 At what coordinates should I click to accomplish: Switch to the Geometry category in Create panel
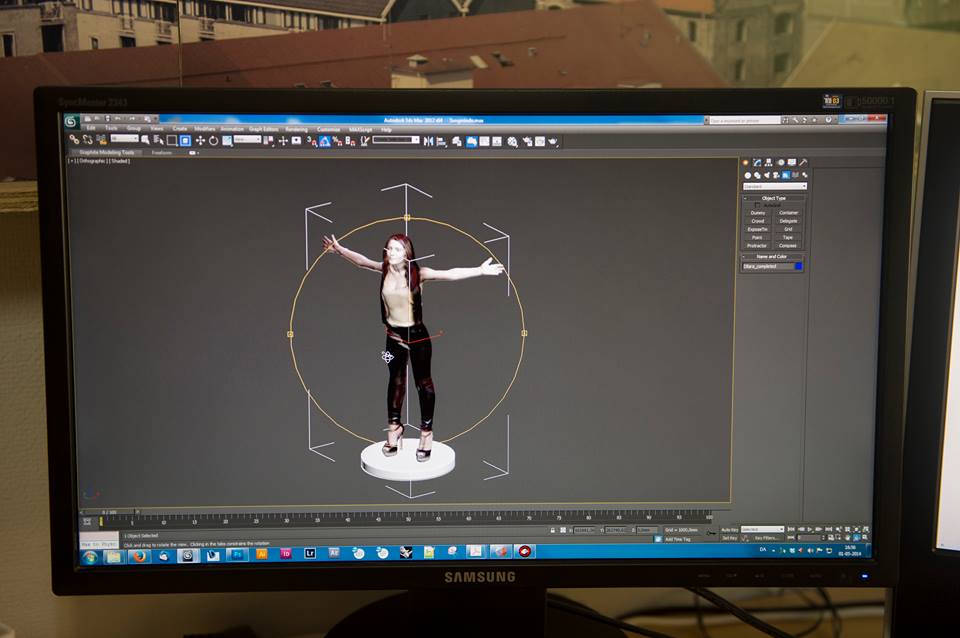tap(748, 174)
